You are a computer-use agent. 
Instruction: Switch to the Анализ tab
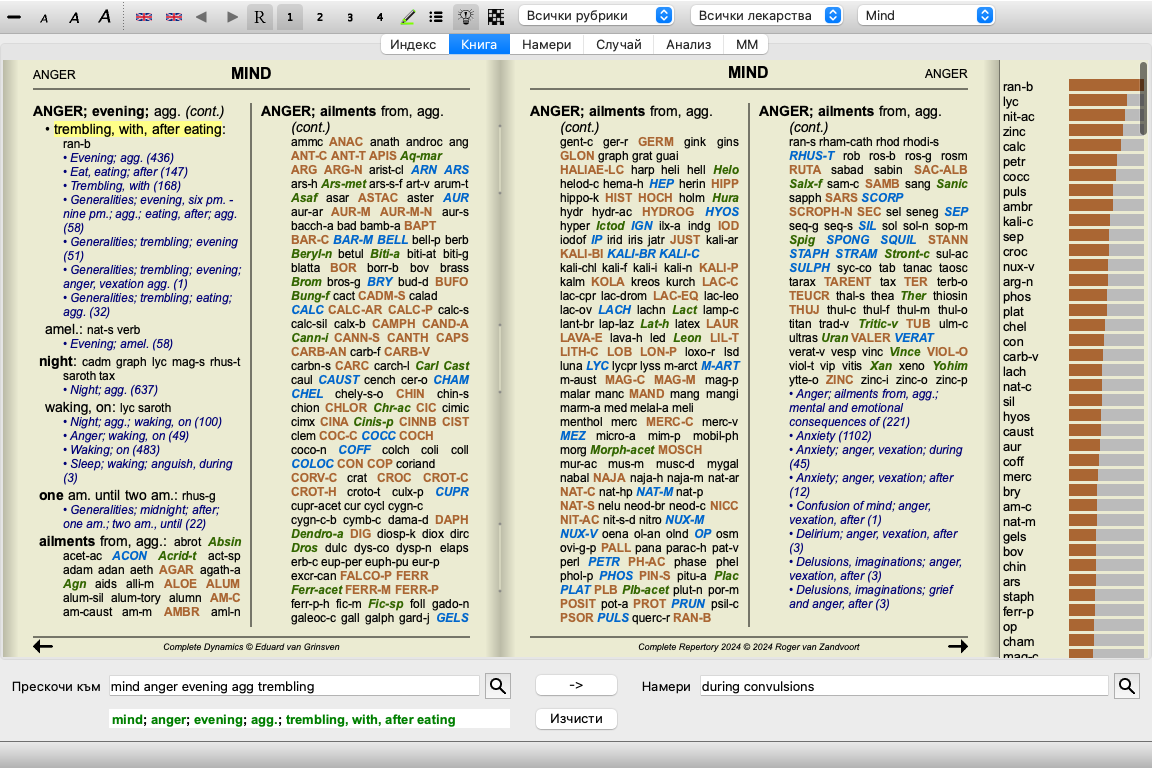pos(688,44)
